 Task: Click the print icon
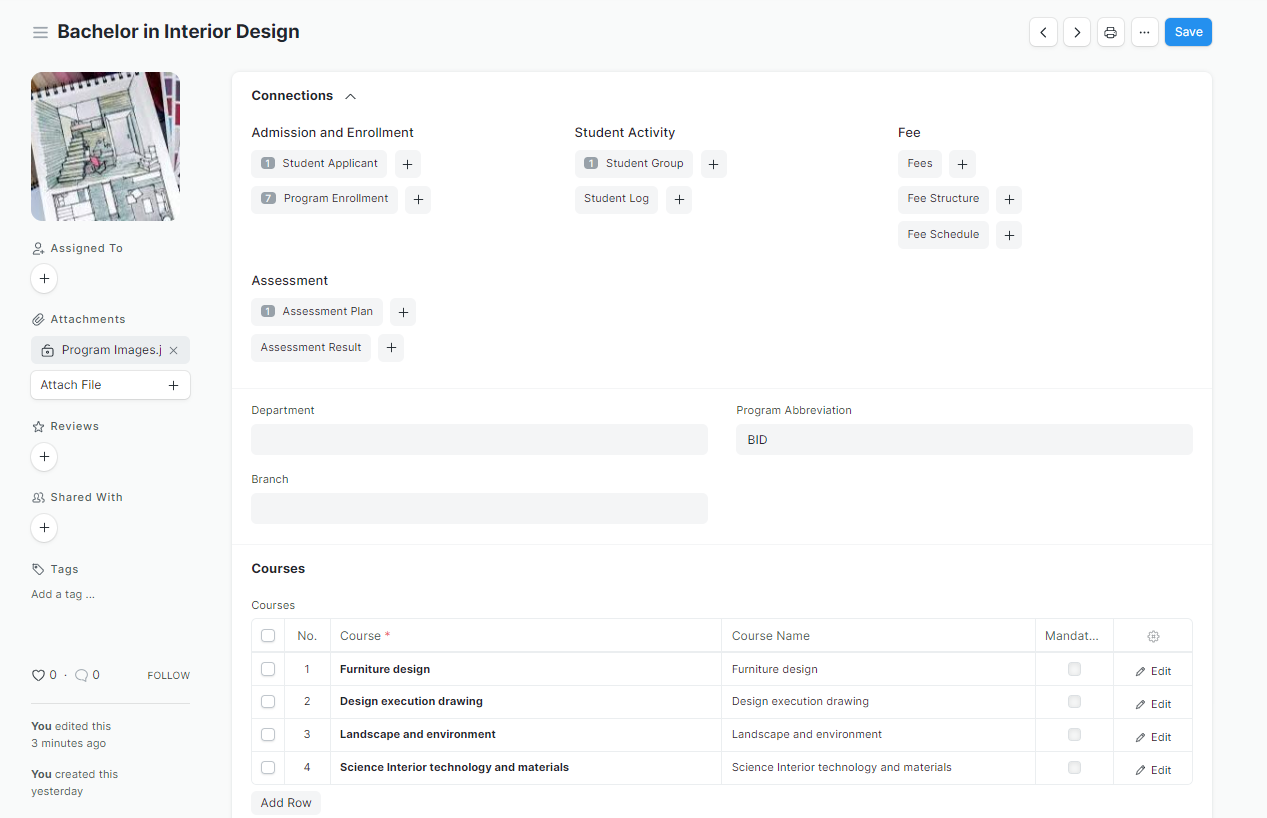click(x=1110, y=32)
